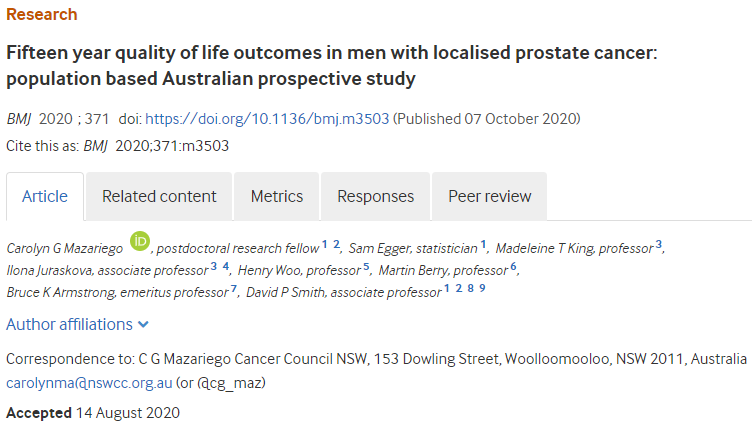Viewport: 752px width, 425px height.
Task: Open affiliation 8 after David P Smith
Action: 470,288
